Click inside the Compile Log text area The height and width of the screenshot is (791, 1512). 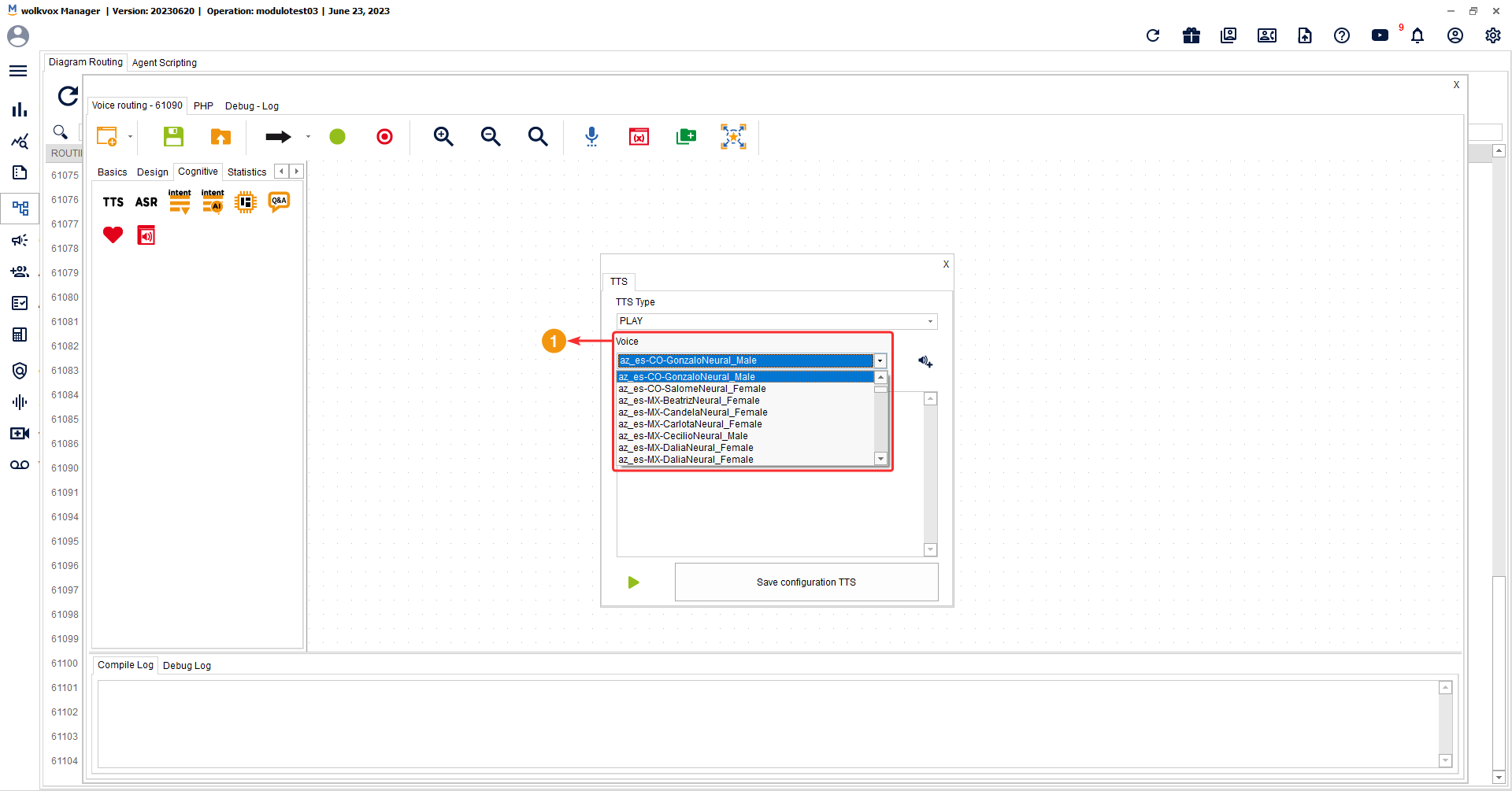point(768,724)
